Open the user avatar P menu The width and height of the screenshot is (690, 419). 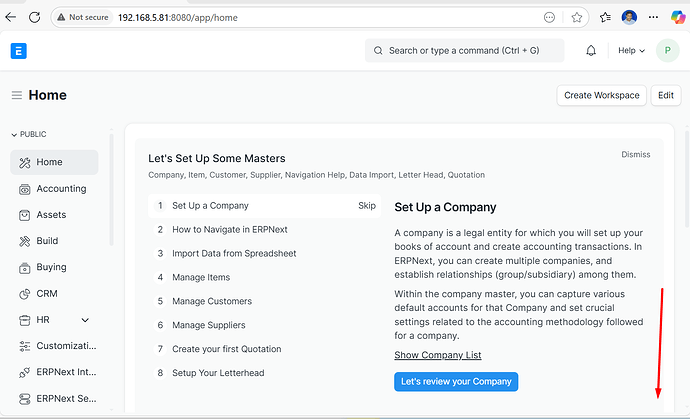668,51
